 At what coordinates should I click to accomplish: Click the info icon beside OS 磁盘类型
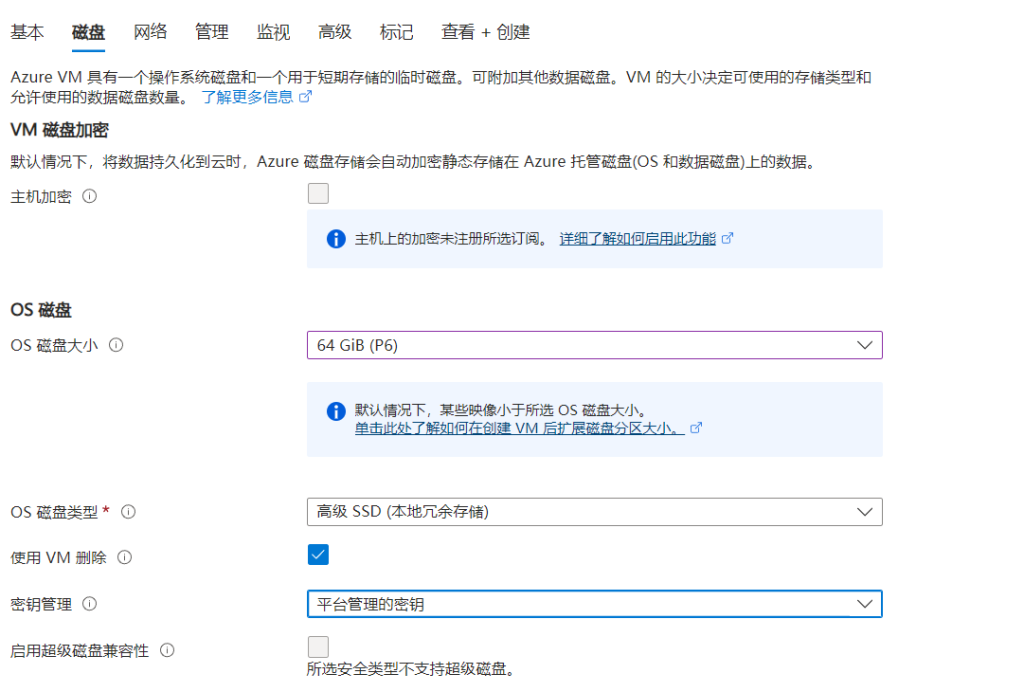pyautogui.click(x=128, y=512)
